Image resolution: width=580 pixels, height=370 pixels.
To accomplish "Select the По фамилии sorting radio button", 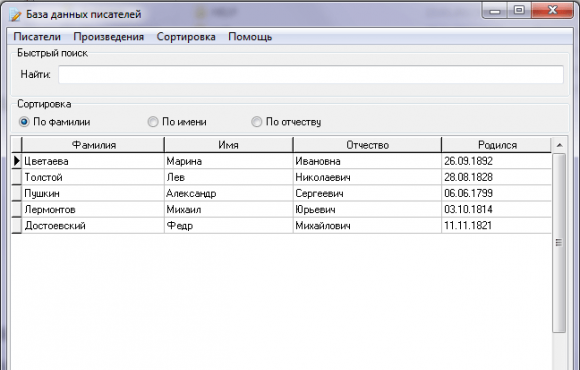I will (x=24, y=122).
